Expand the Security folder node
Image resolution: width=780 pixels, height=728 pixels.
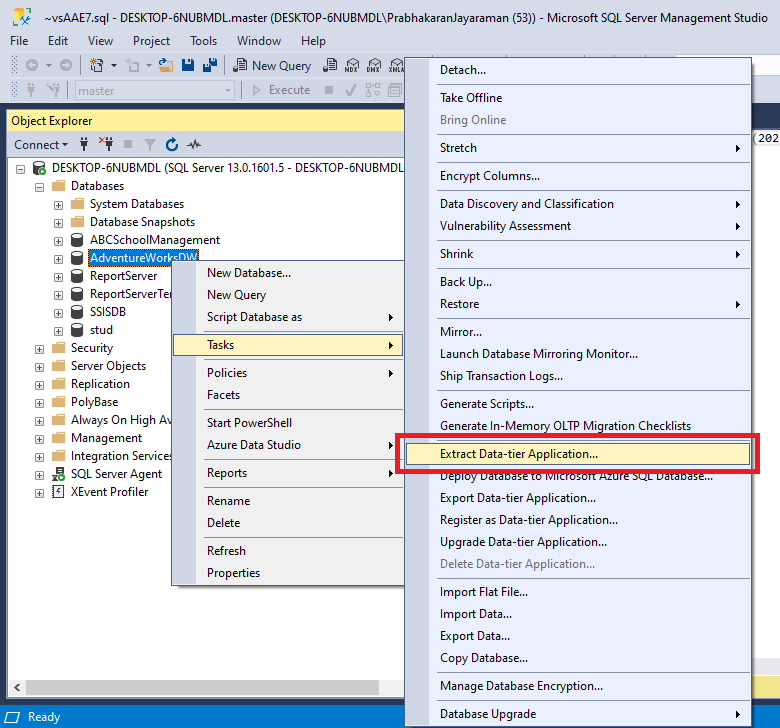[39, 349]
